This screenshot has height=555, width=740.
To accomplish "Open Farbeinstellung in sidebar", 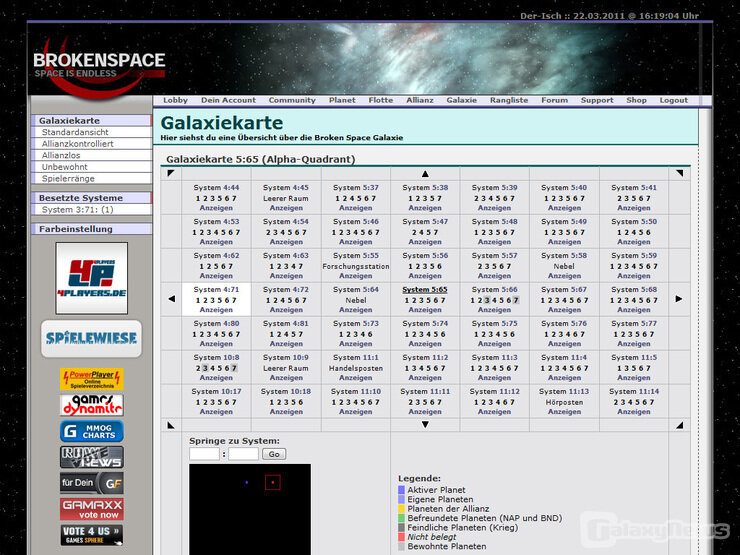I will [92, 229].
